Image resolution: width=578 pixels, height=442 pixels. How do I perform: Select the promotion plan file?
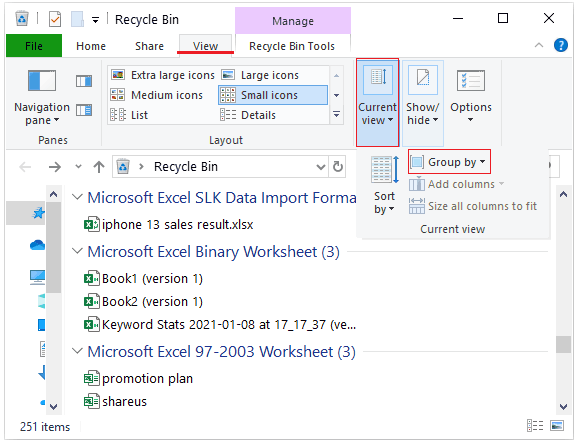tap(138, 379)
